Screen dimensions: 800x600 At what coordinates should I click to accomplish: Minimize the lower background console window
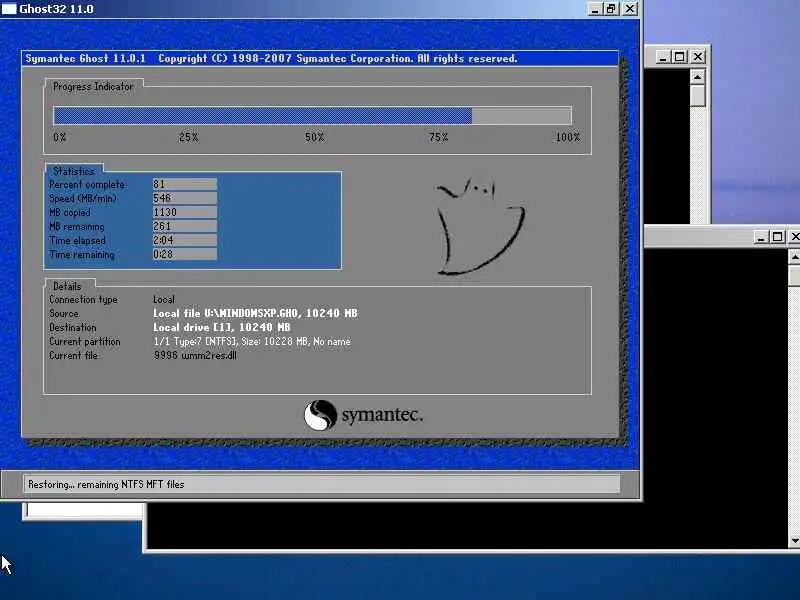pyautogui.click(x=761, y=237)
